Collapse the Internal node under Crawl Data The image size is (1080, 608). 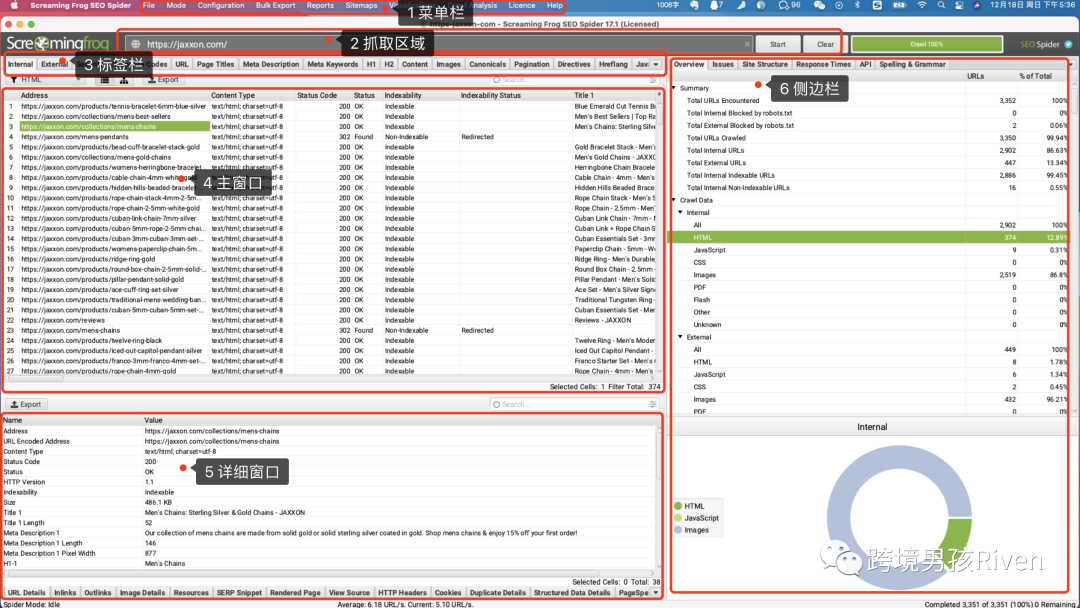[681, 212]
